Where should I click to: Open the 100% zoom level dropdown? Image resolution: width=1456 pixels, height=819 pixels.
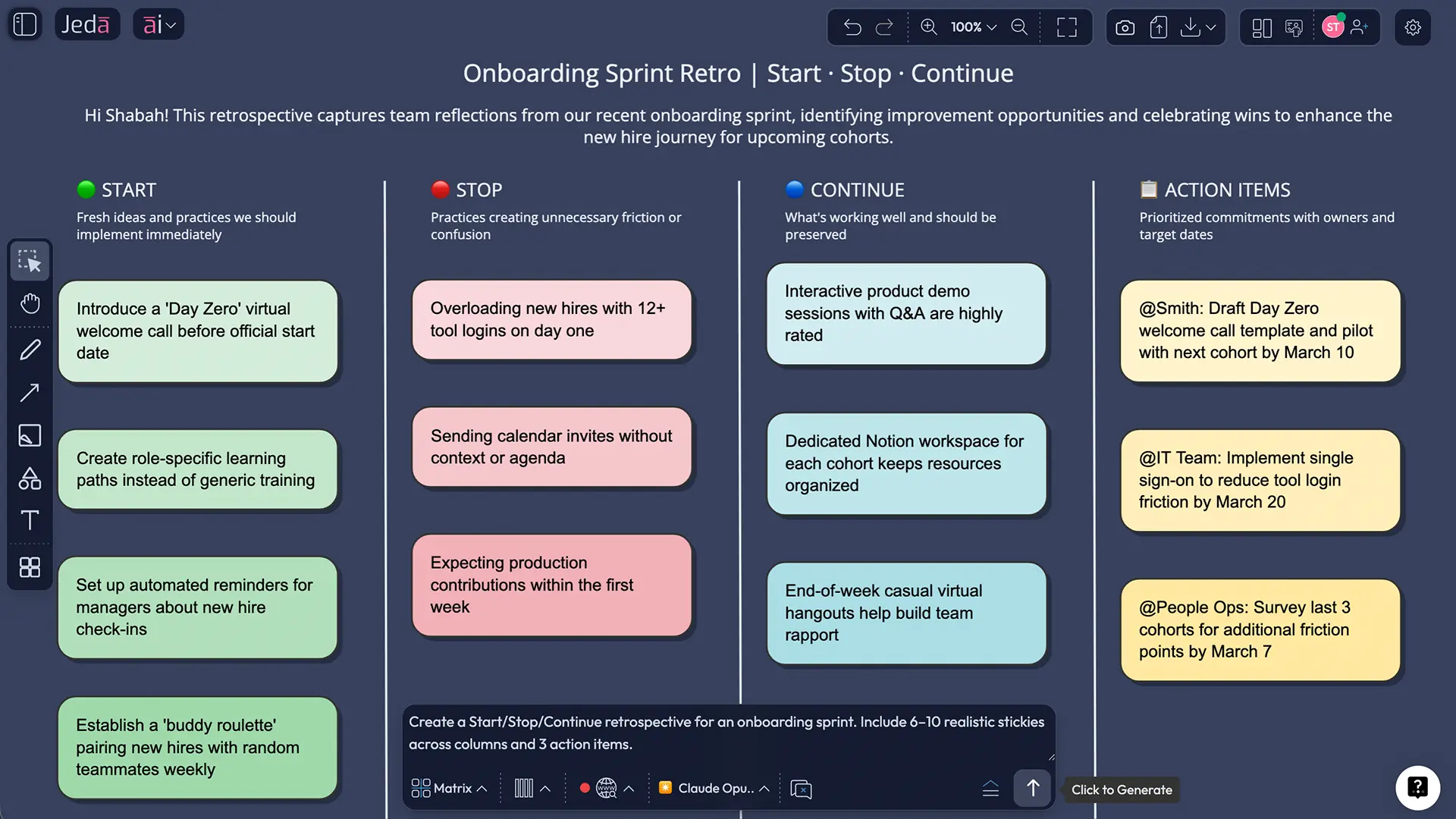tap(973, 27)
